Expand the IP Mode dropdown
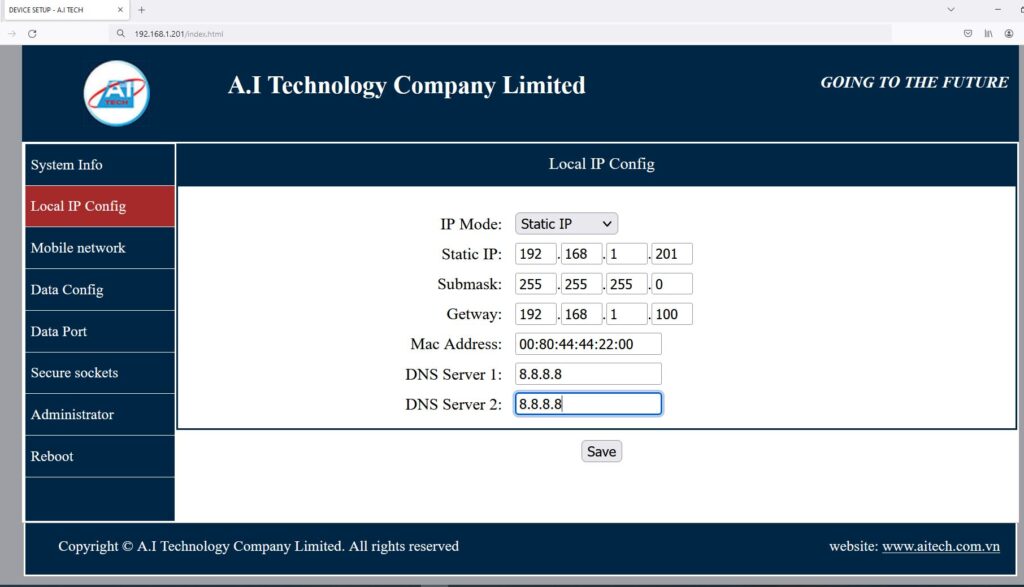This screenshot has width=1024, height=587. (567, 224)
